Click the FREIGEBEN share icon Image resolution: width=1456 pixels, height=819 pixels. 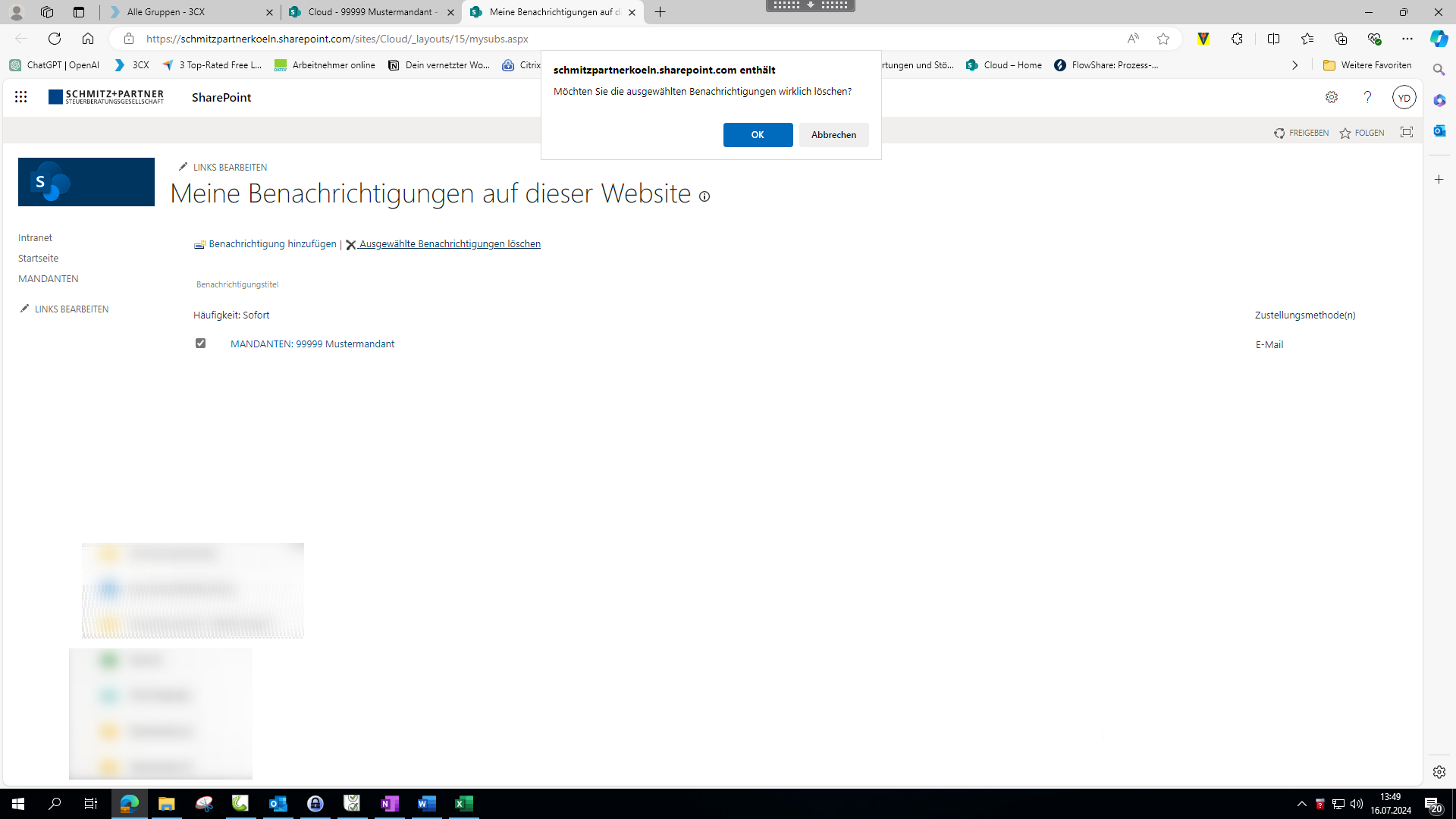1279,133
